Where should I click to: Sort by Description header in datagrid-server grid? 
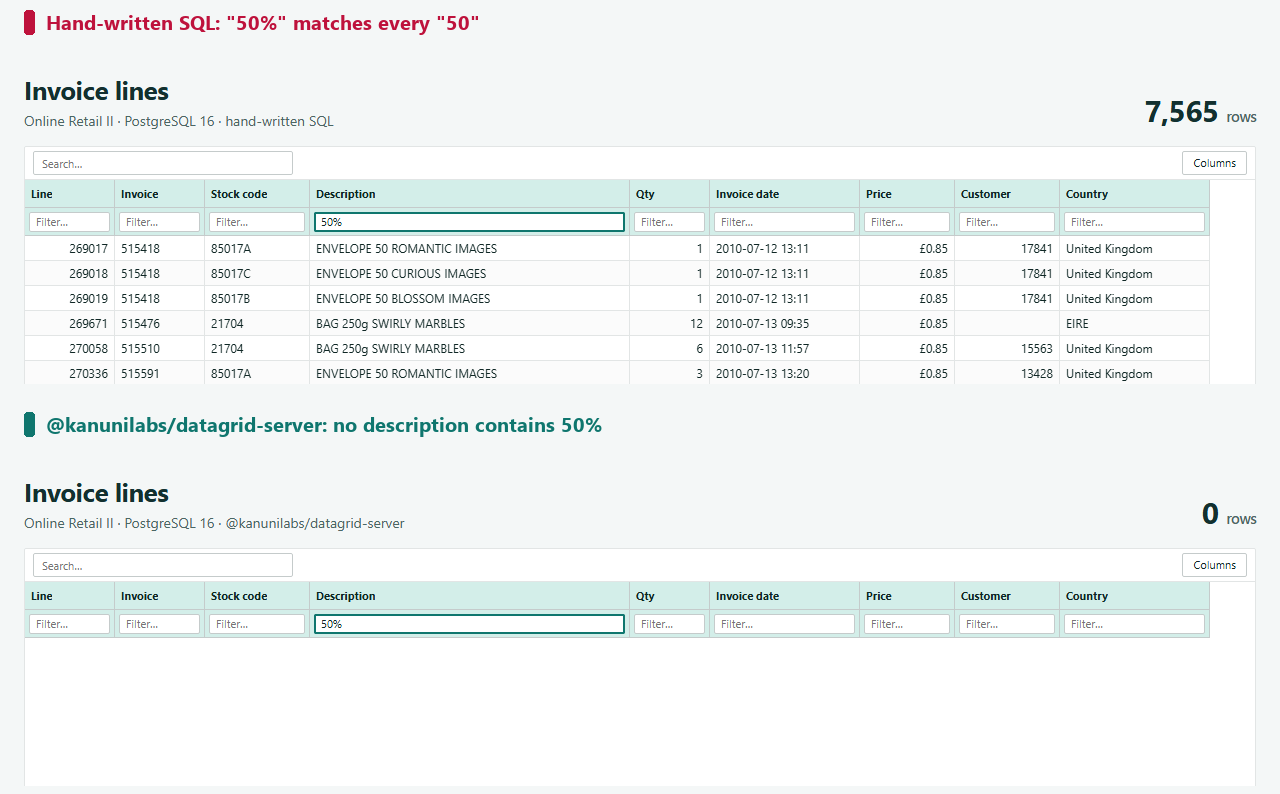coord(470,596)
